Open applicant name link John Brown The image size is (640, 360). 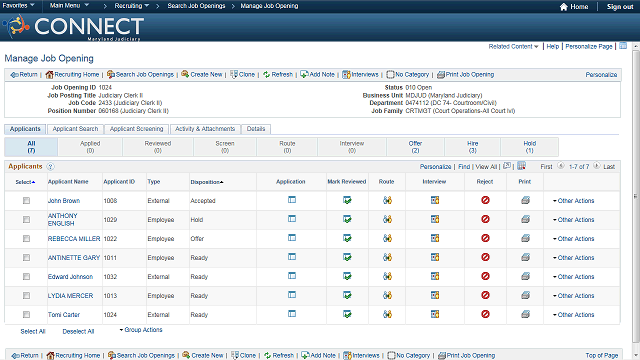click(64, 201)
